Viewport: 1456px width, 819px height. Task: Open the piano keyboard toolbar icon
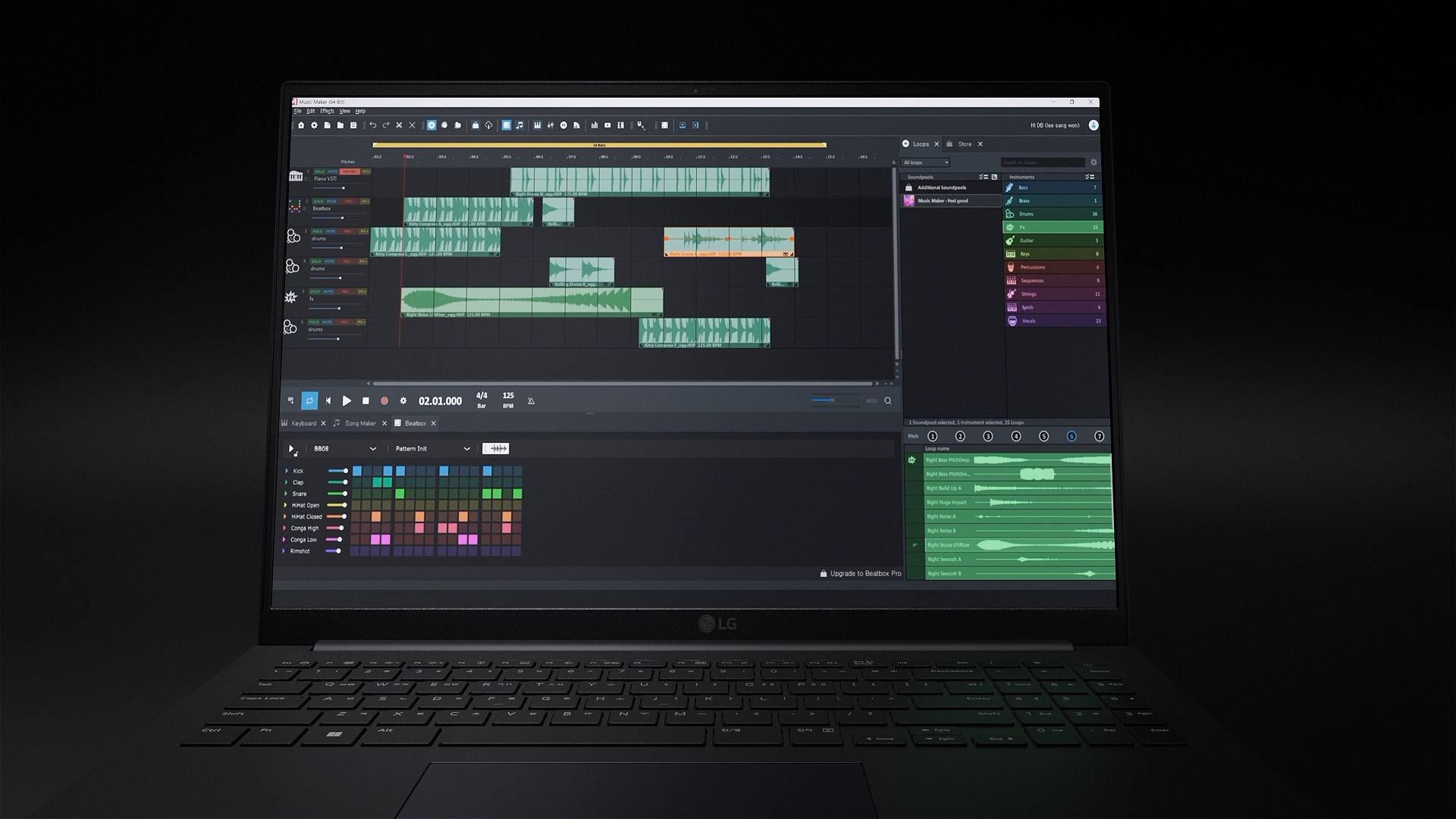538,126
